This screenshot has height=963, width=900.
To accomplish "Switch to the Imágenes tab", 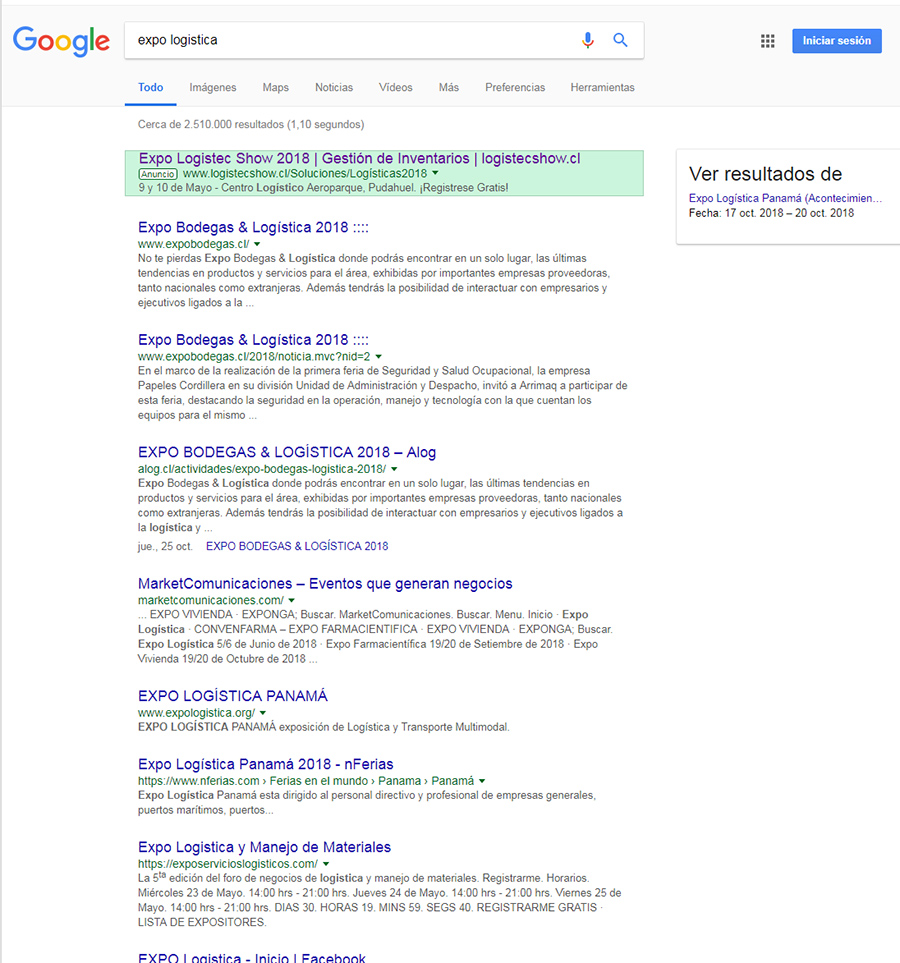I will pos(213,87).
